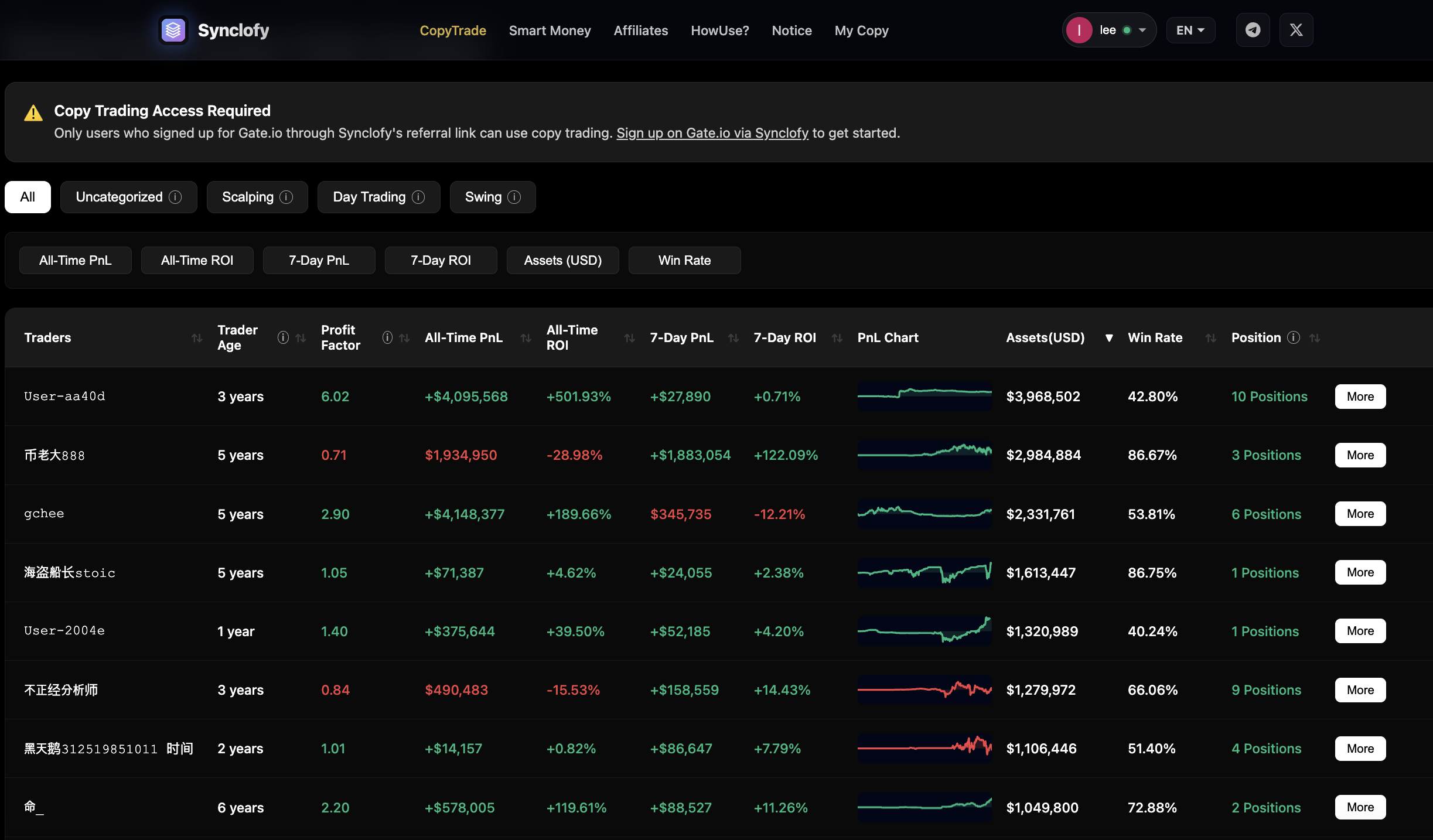Show info for Day Trading category
Image resolution: width=1433 pixels, height=840 pixels.
pyautogui.click(x=418, y=197)
